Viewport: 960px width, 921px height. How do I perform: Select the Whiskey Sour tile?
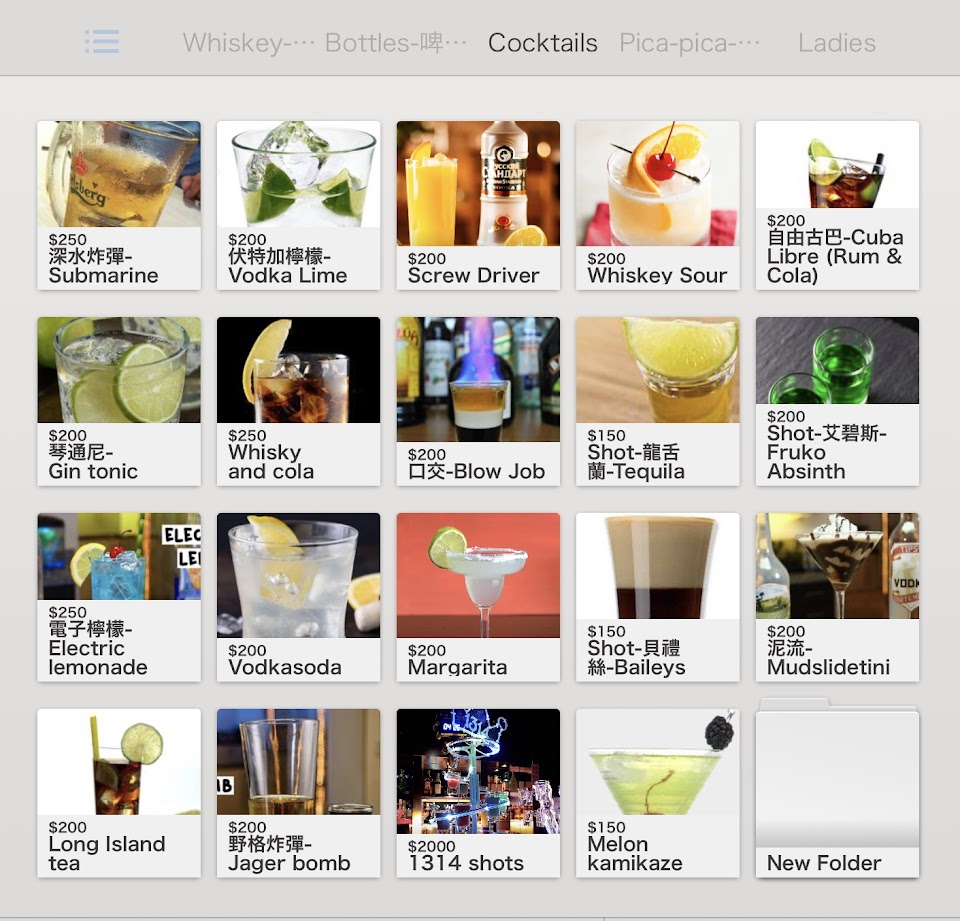658,205
